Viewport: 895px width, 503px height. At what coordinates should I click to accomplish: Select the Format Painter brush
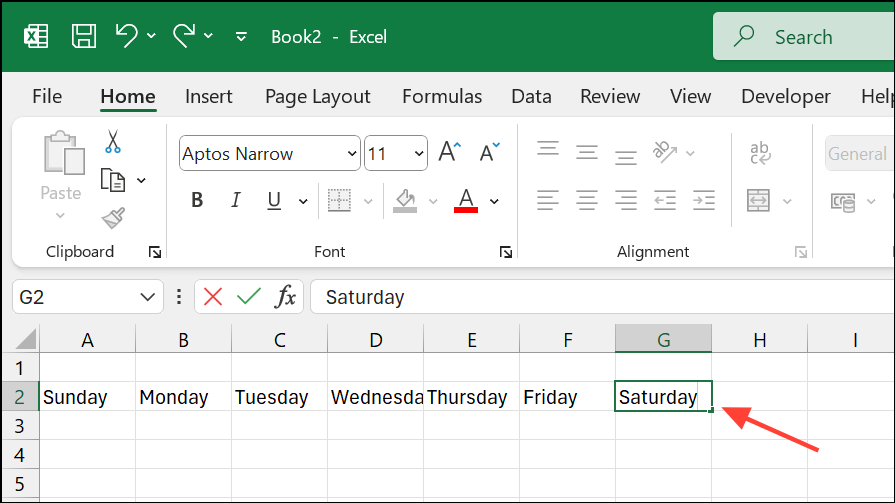[x=112, y=217]
